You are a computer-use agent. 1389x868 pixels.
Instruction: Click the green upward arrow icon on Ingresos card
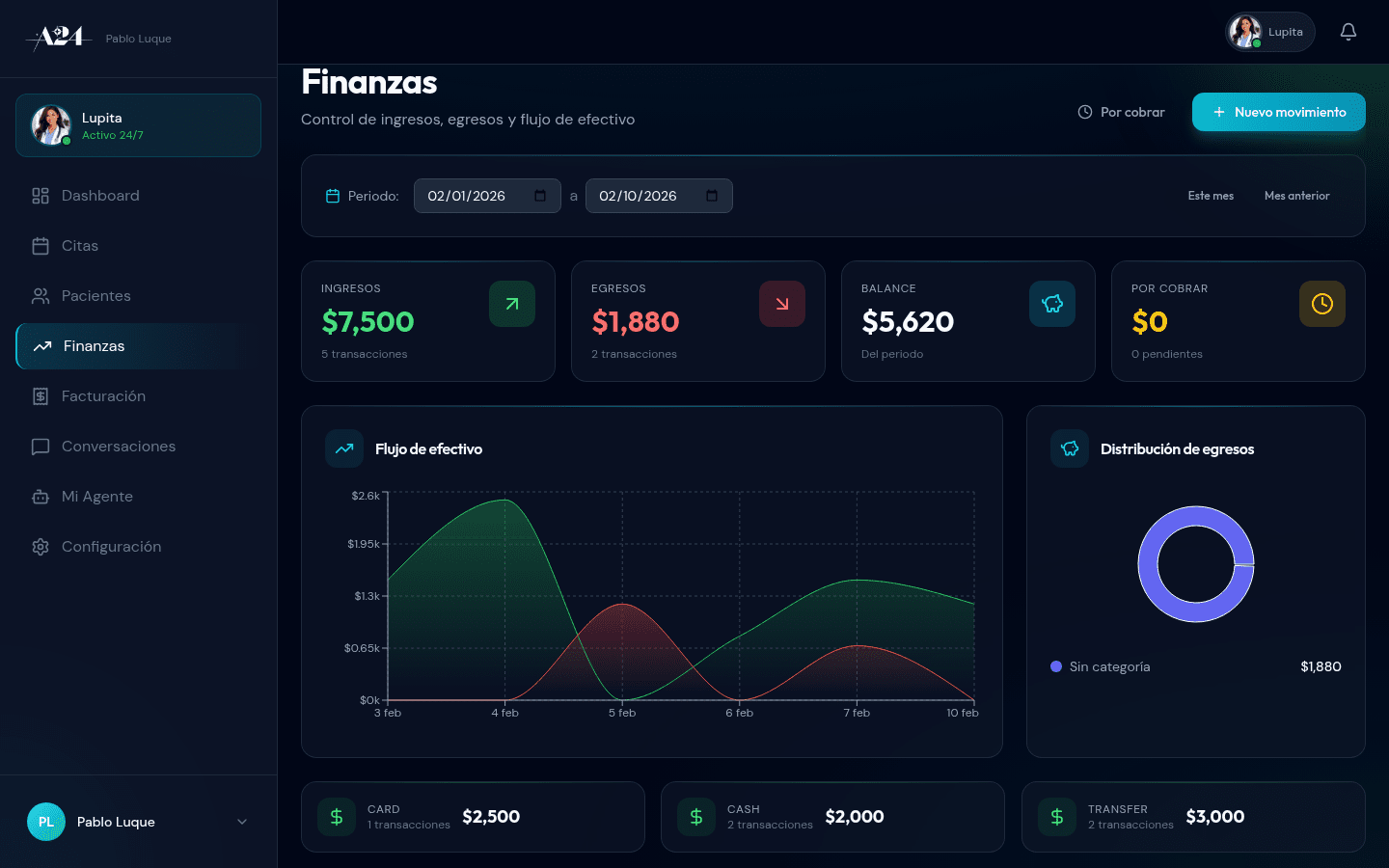[x=512, y=304]
